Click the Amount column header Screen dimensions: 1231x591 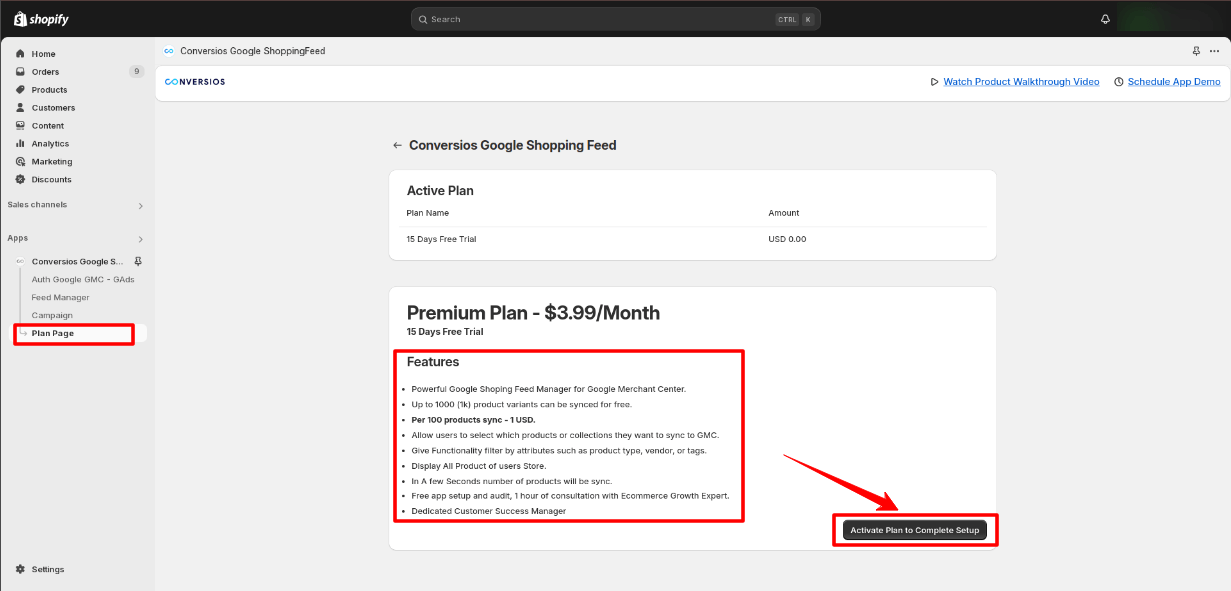784,213
